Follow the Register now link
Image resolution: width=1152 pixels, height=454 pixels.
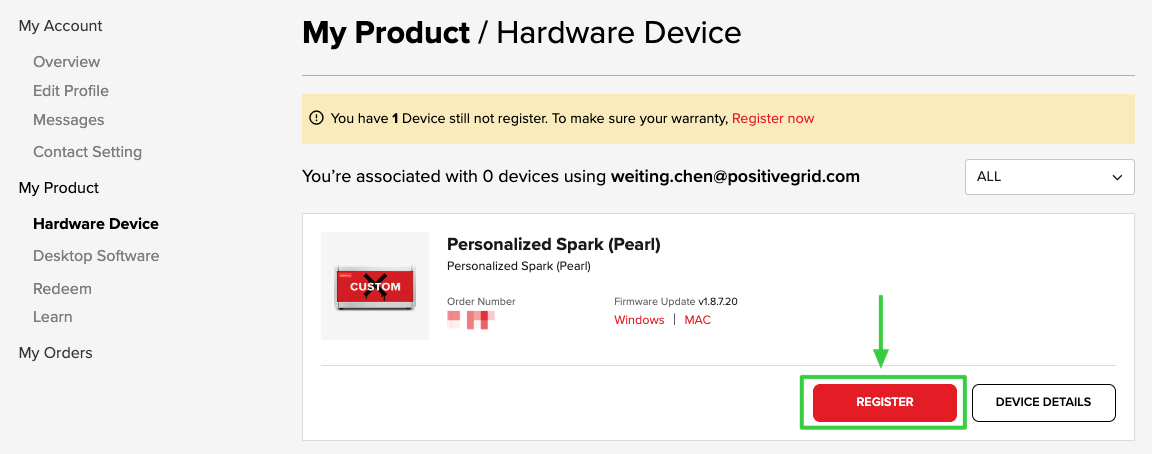tap(773, 118)
